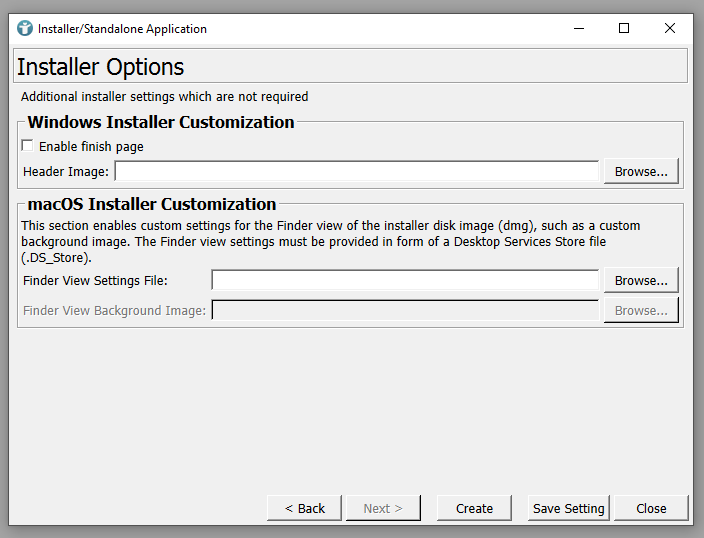The image size is (704, 538).
Task: Click into the Header Image text field
Action: click(357, 172)
